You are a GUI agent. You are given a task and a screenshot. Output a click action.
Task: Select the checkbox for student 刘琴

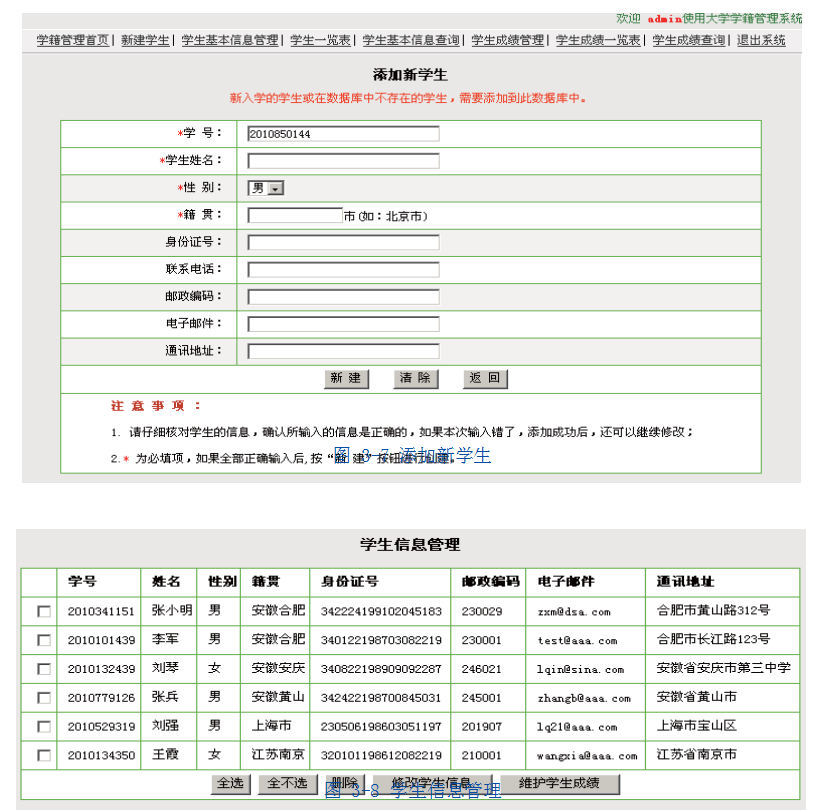click(x=44, y=669)
